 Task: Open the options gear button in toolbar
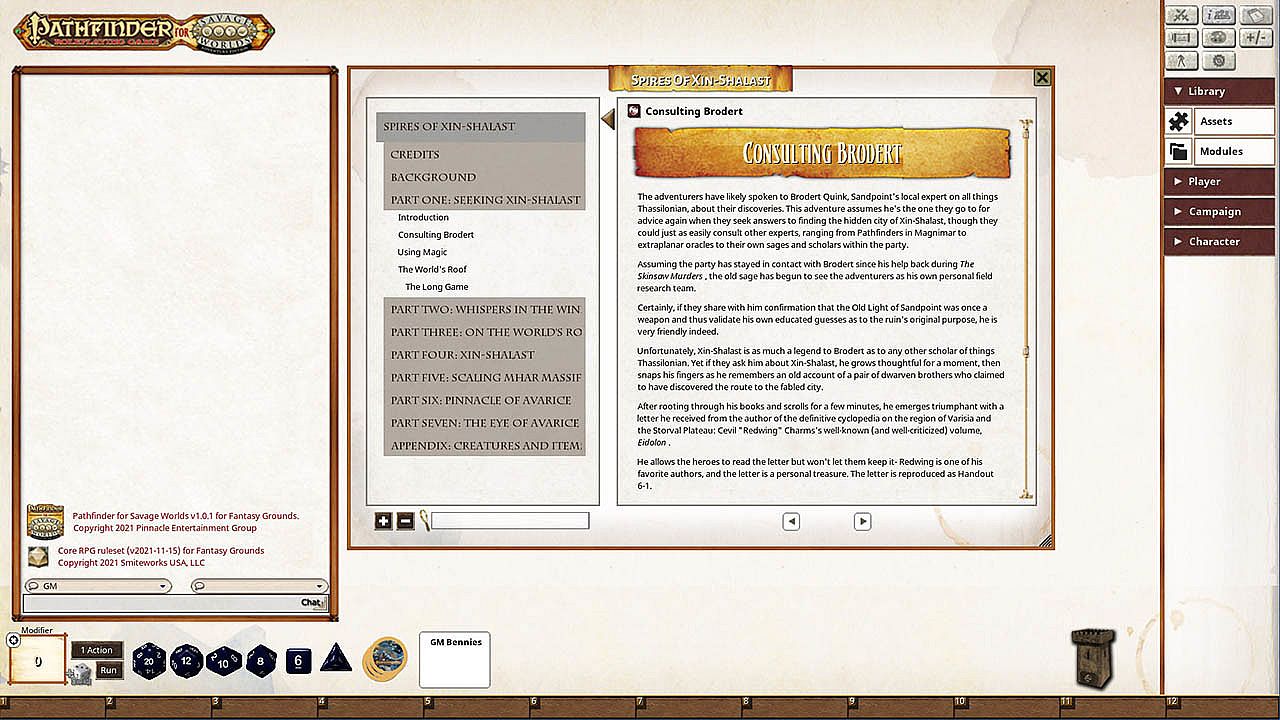[x=1218, y=61]
